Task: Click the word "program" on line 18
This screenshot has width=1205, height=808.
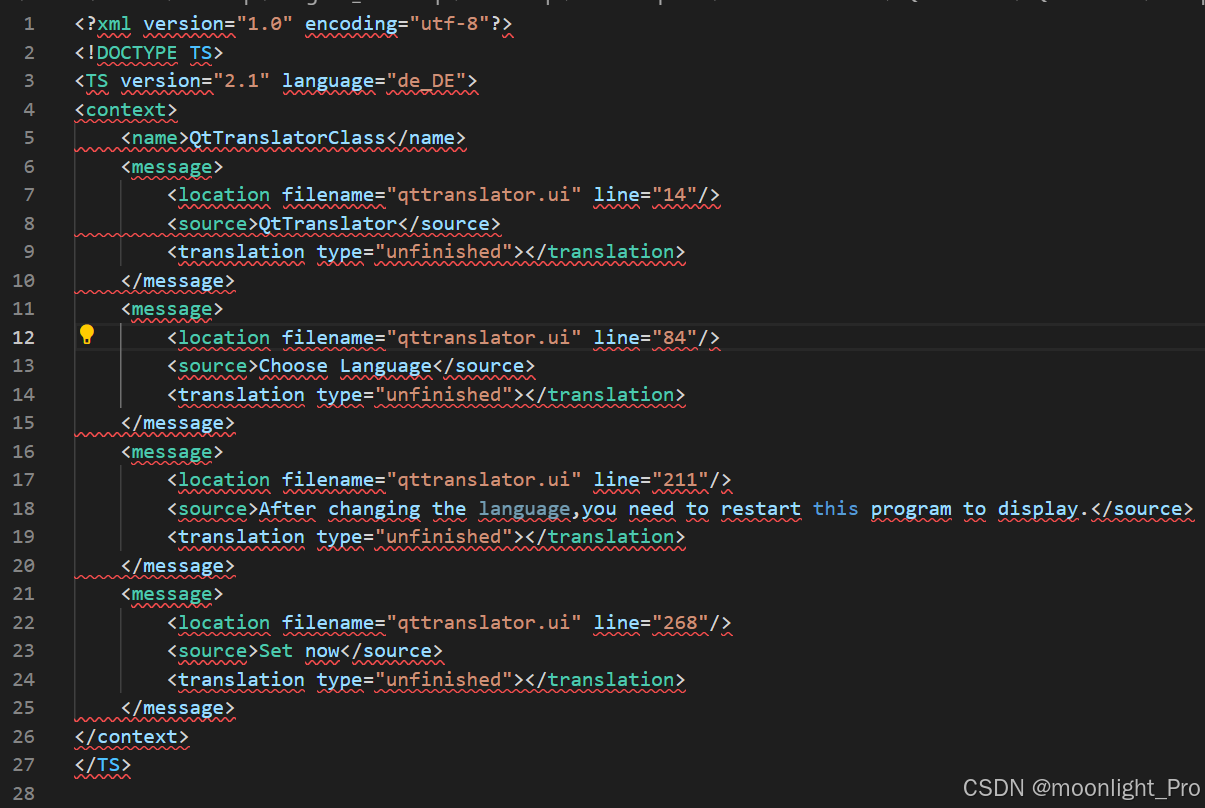Action: pyautogui.click(x=911, y=508)
